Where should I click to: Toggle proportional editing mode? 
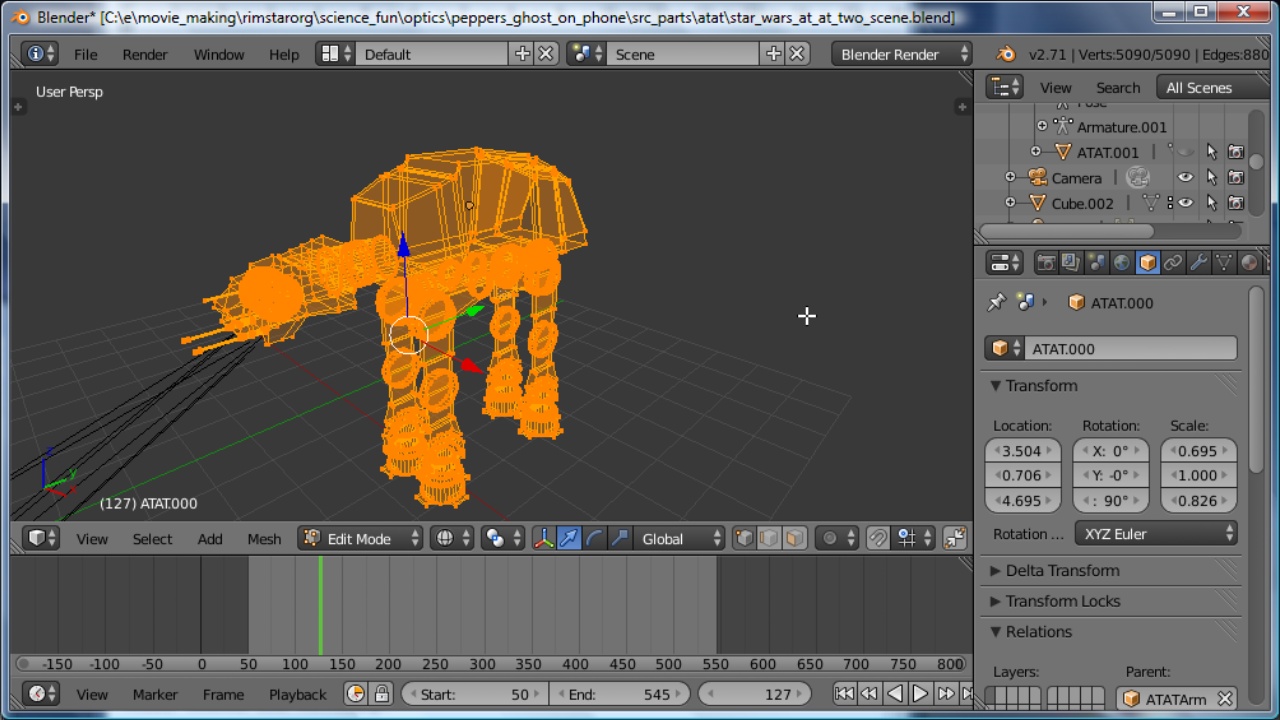pyautogui.click(x=836, y=538)
